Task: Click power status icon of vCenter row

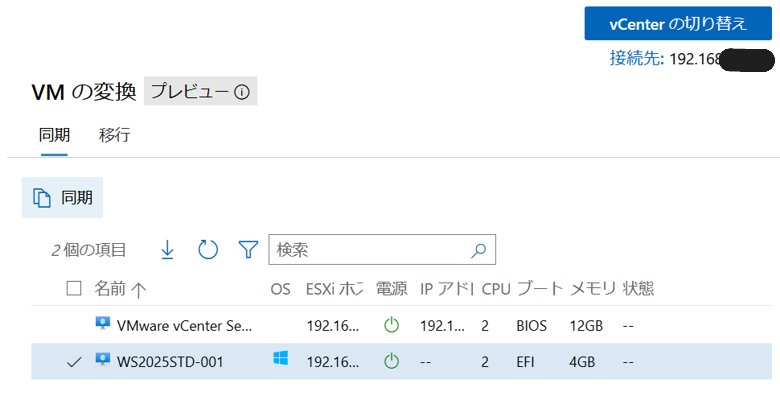Action: click(391, 325)
